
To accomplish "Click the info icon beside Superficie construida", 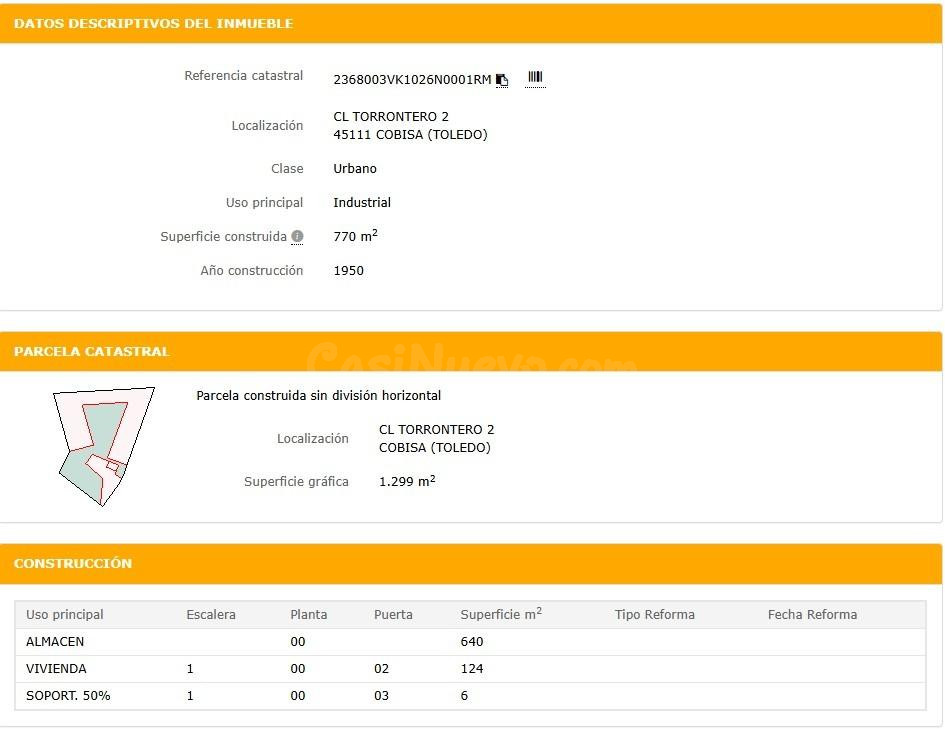I will (297, 236).
